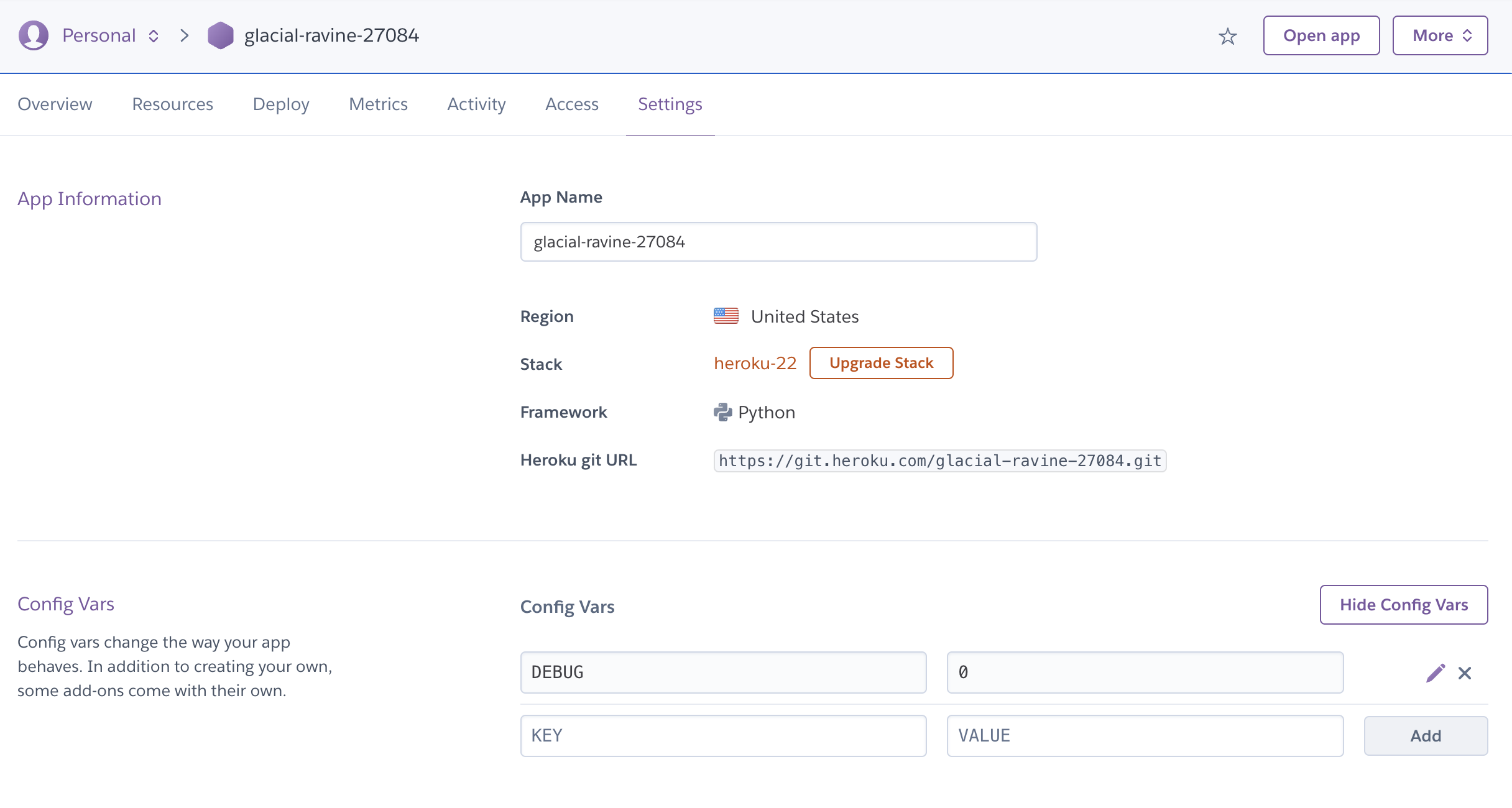Delete the DEBUG config var with X icon
Screen dimensions: 1512x808
coord(1465,673)
